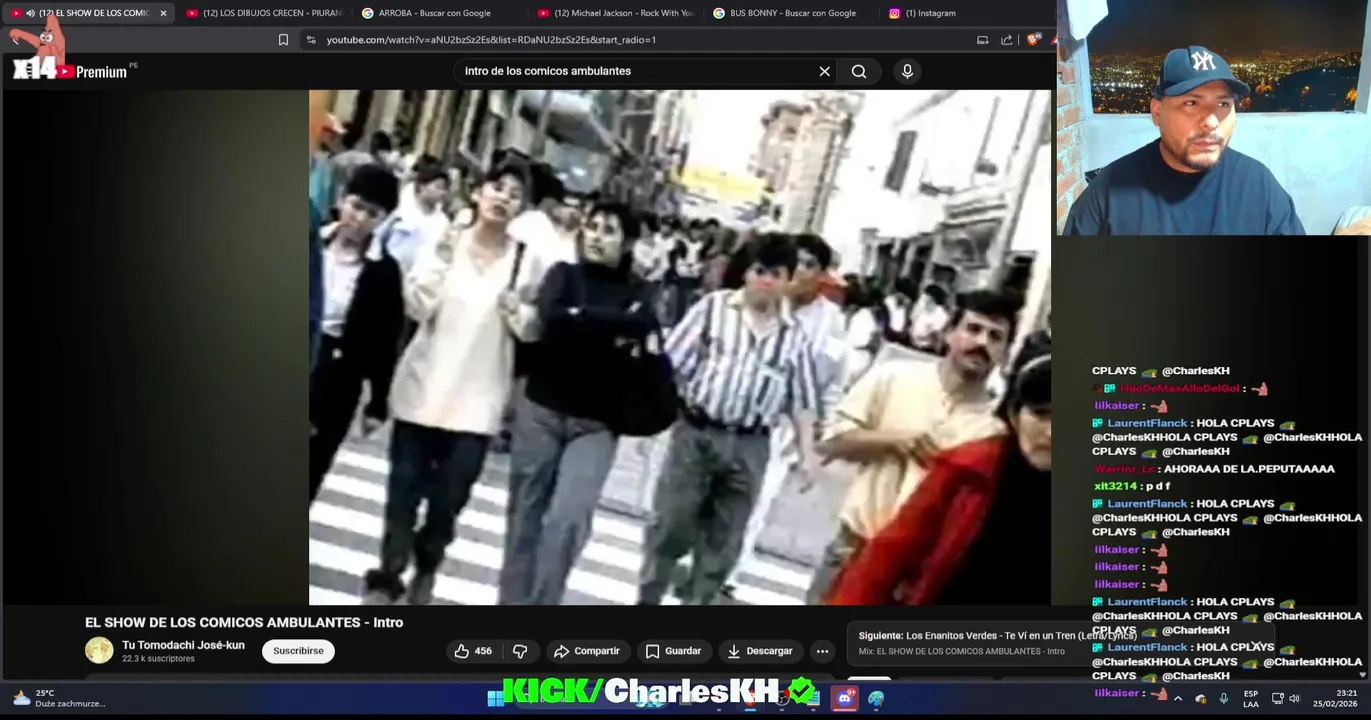The image size is (1371, 720).
Task: Share this page via address bar share icon
Action: click(1006, 40)
